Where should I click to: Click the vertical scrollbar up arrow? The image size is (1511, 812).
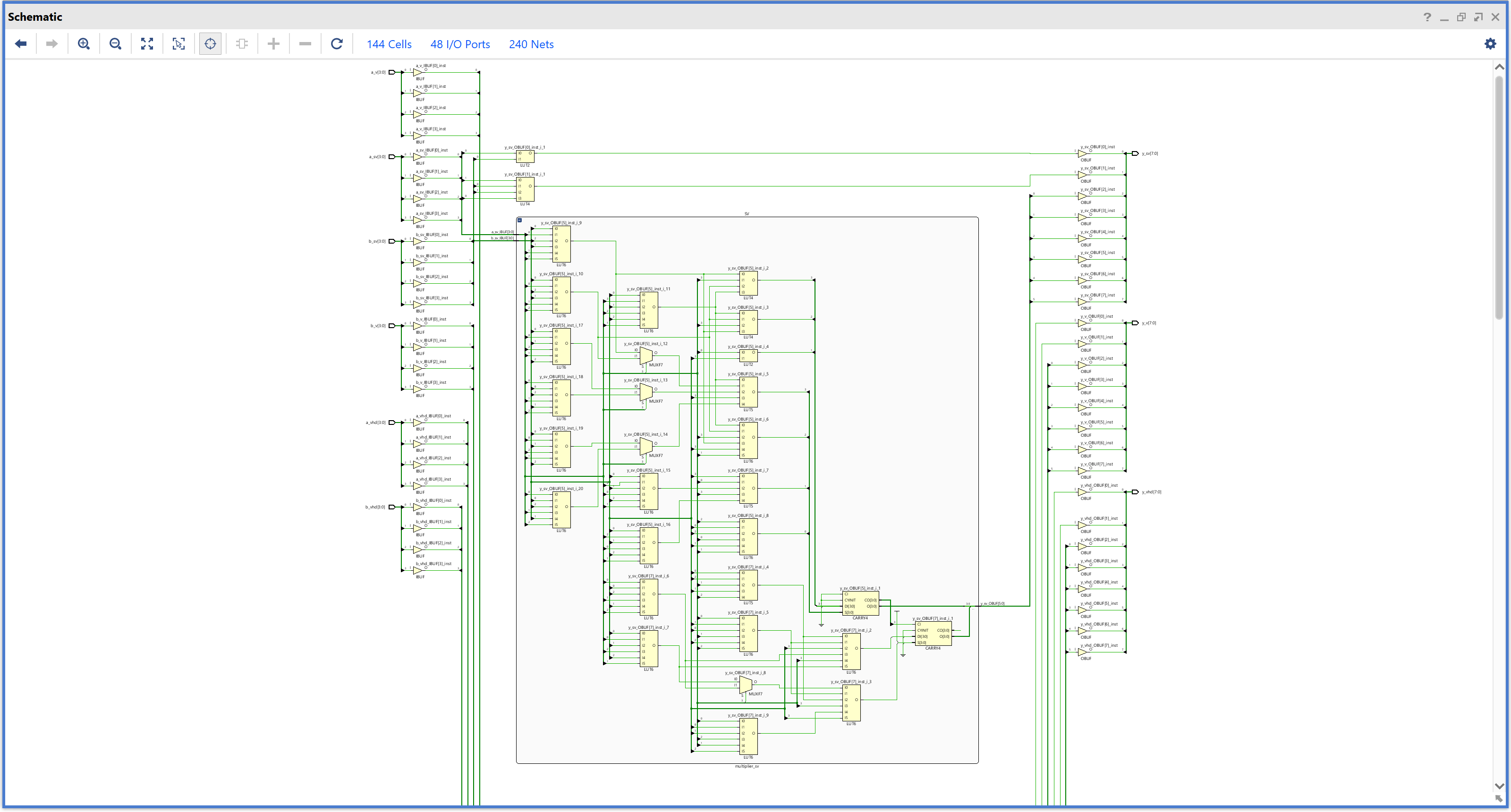[1499, 67]
